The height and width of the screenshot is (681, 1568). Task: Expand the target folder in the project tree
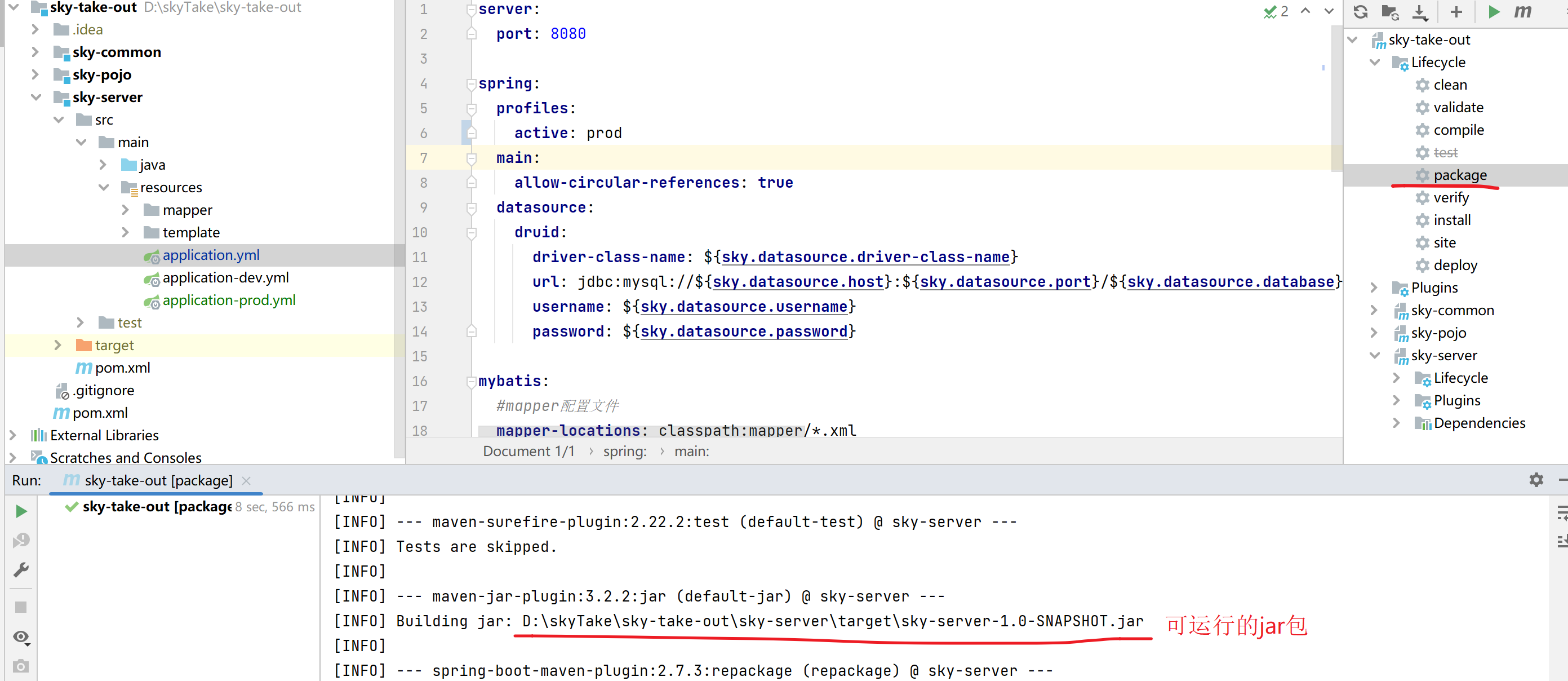(58, 345)
